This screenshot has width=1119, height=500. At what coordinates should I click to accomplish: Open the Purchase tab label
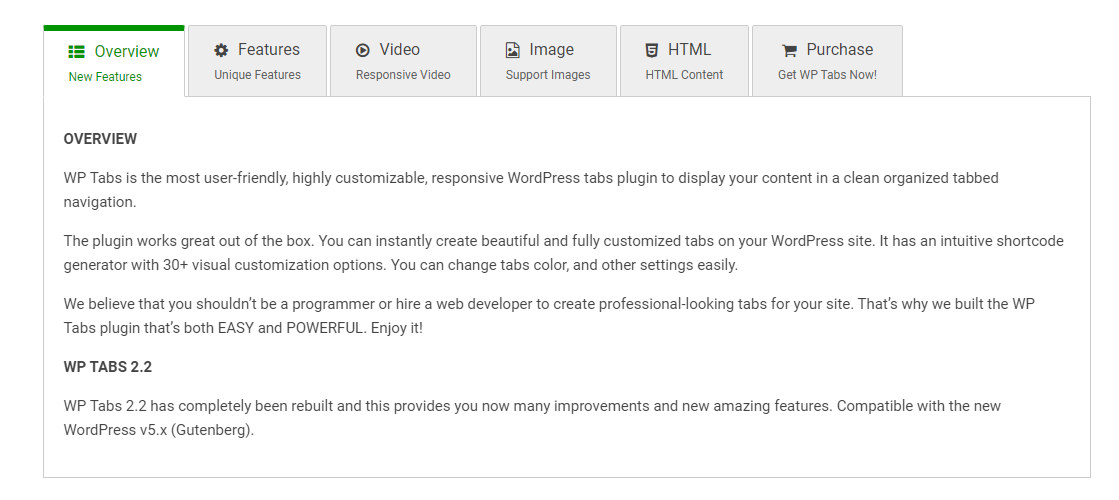coord(840,49)
